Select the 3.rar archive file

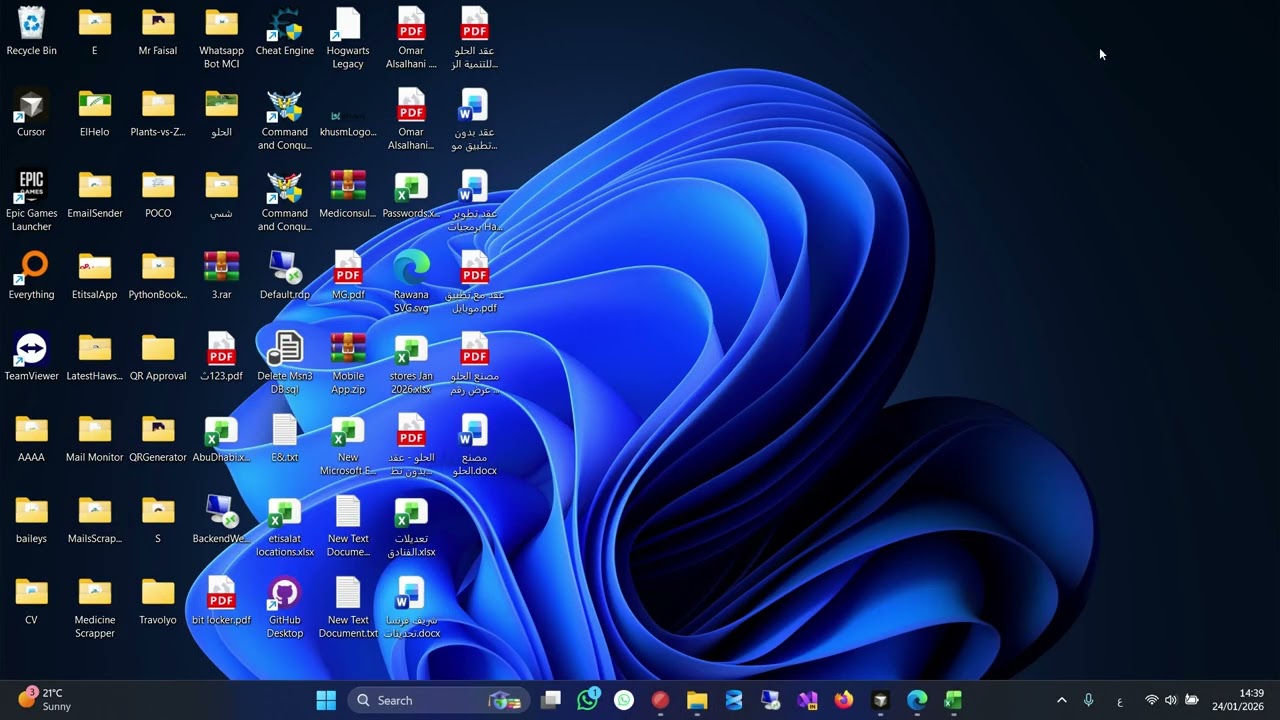[221, 276]
